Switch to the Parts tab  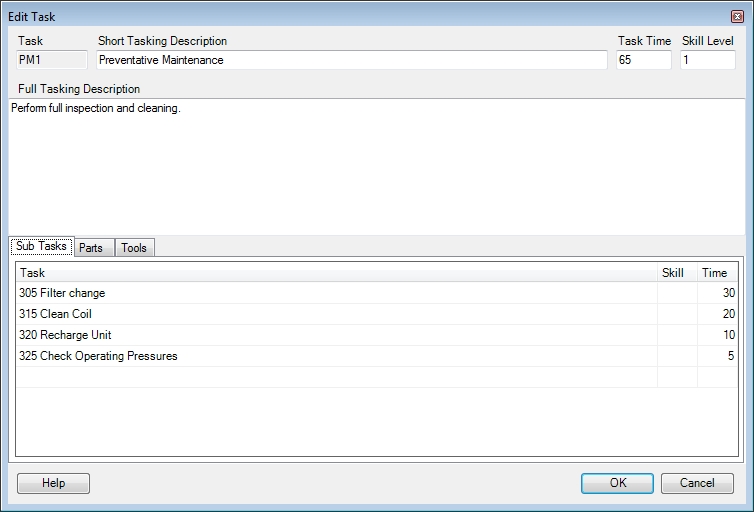point(91,248)
